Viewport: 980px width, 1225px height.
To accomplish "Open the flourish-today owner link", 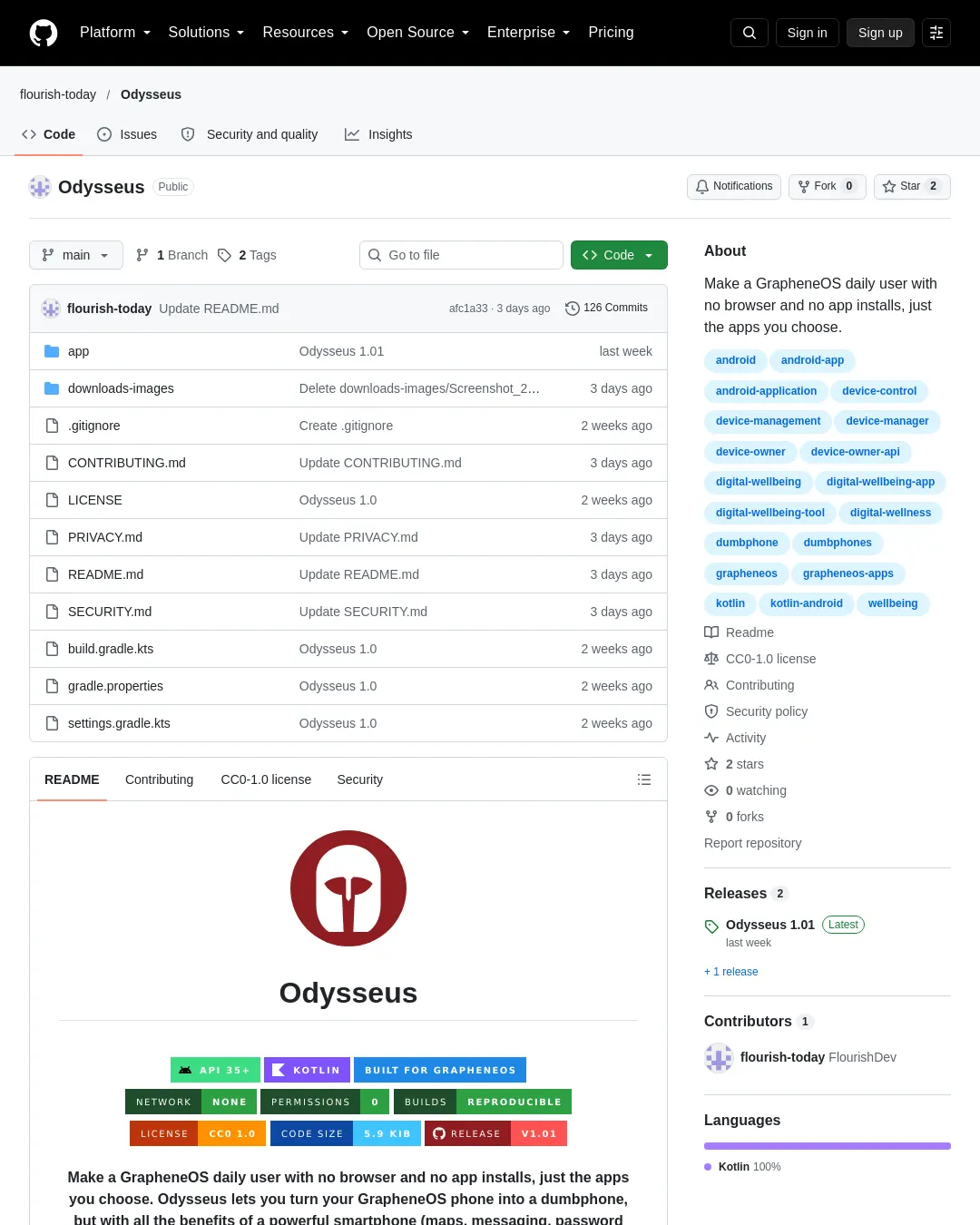I will click(x=58, y=94).
